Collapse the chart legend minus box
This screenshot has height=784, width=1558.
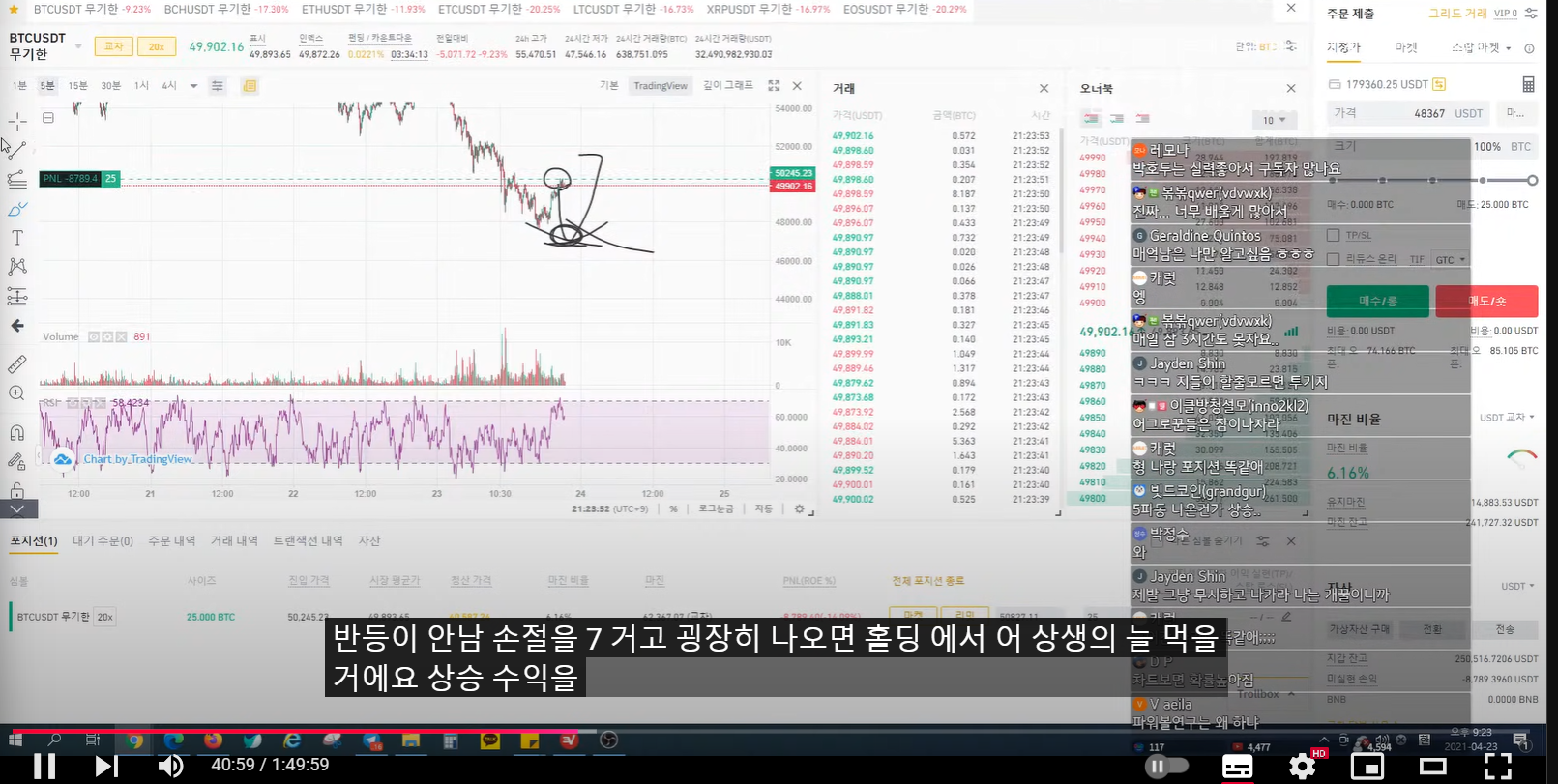pos(47,118)
